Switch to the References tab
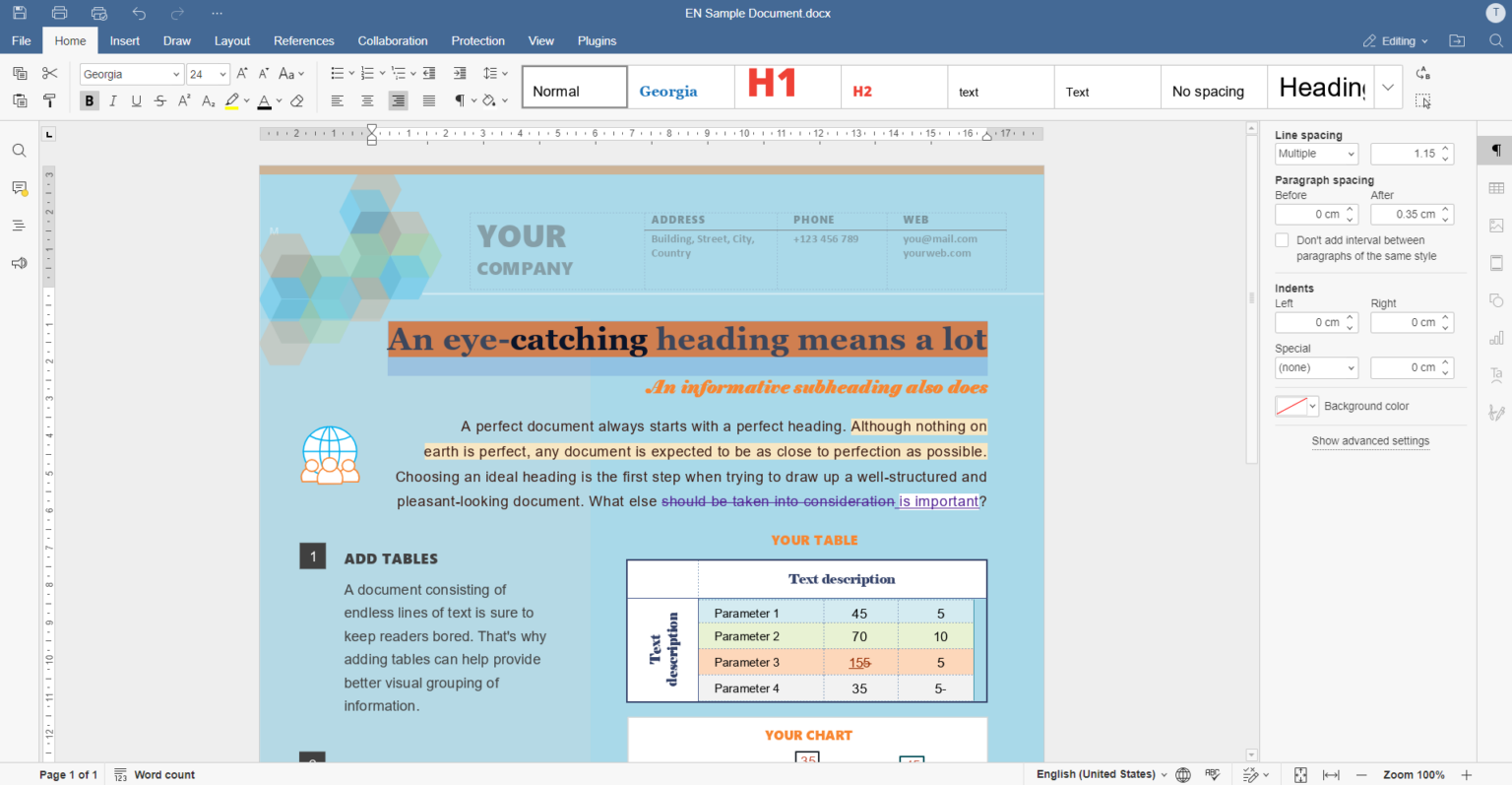The width and height of the screenshot is (1512, 785). point(303,40)
